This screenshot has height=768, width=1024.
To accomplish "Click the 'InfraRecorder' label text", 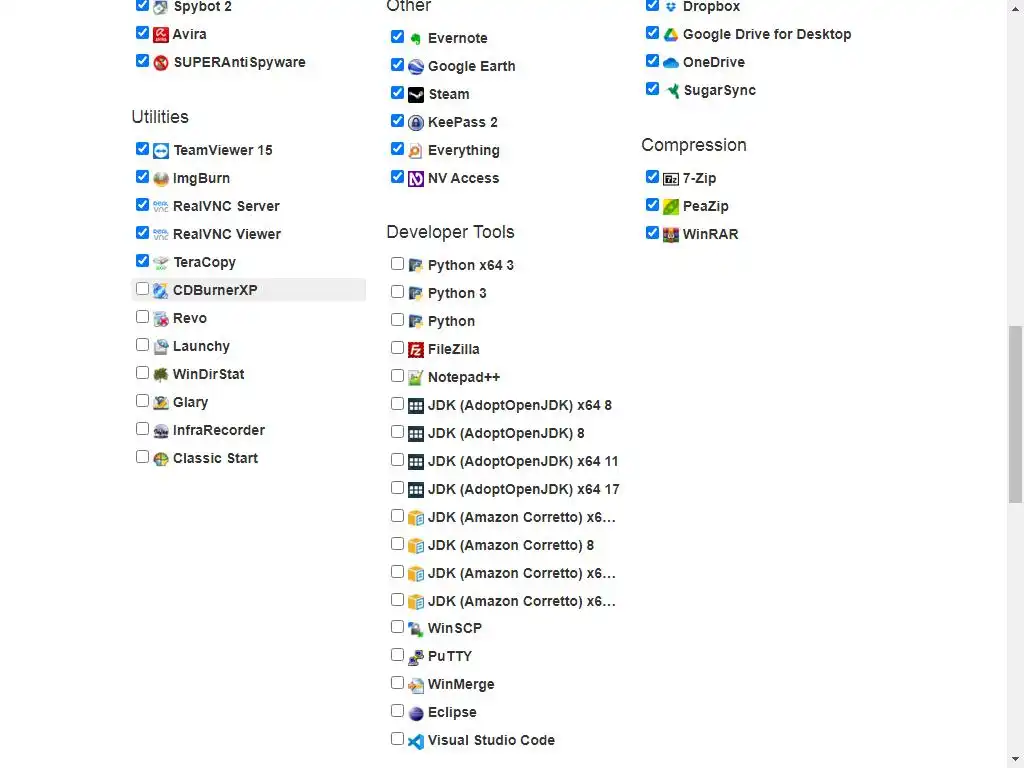I will click(219, 431).
